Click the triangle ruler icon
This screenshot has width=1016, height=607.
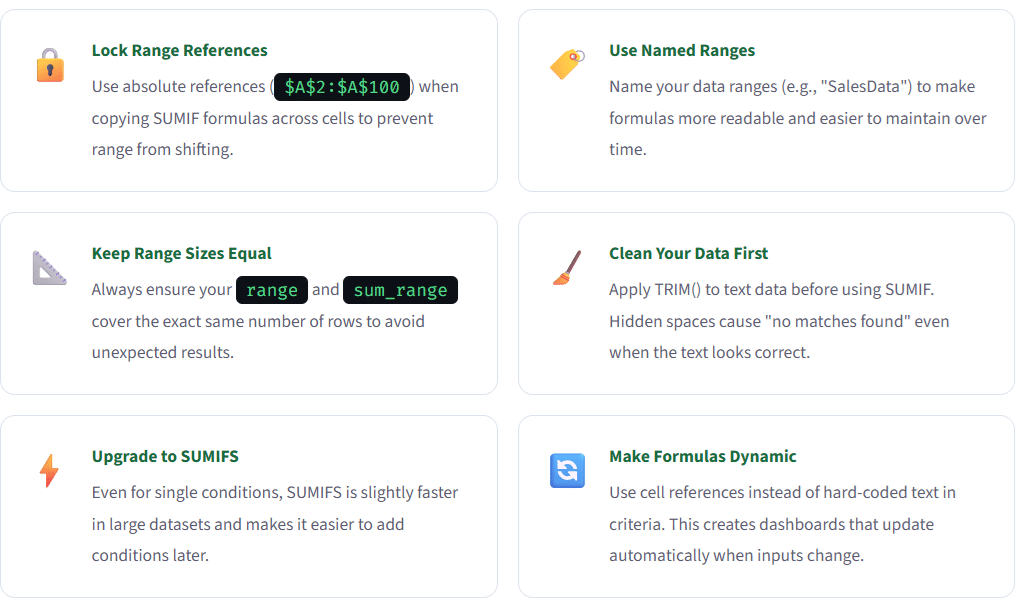(49, 268)
